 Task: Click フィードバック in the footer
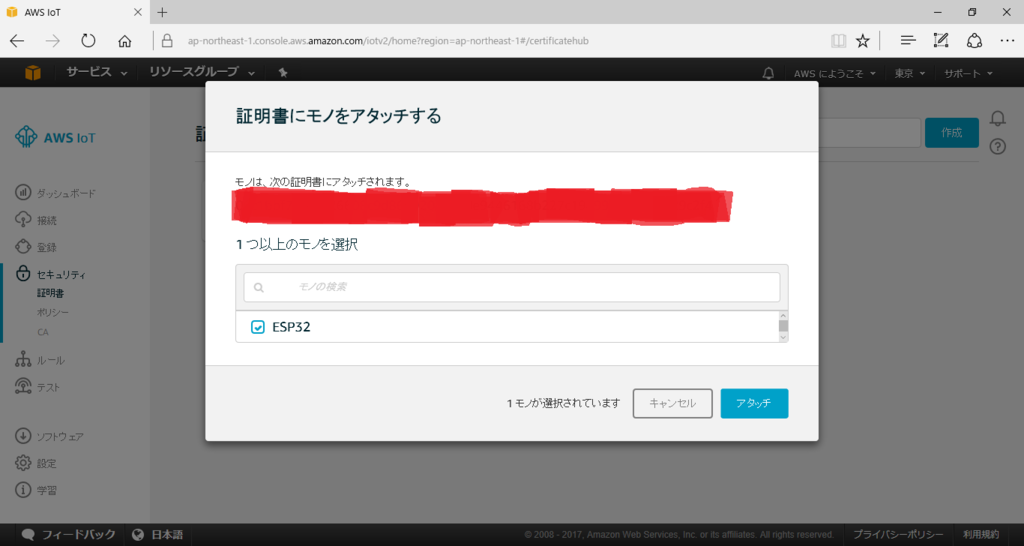coord(69,534)
